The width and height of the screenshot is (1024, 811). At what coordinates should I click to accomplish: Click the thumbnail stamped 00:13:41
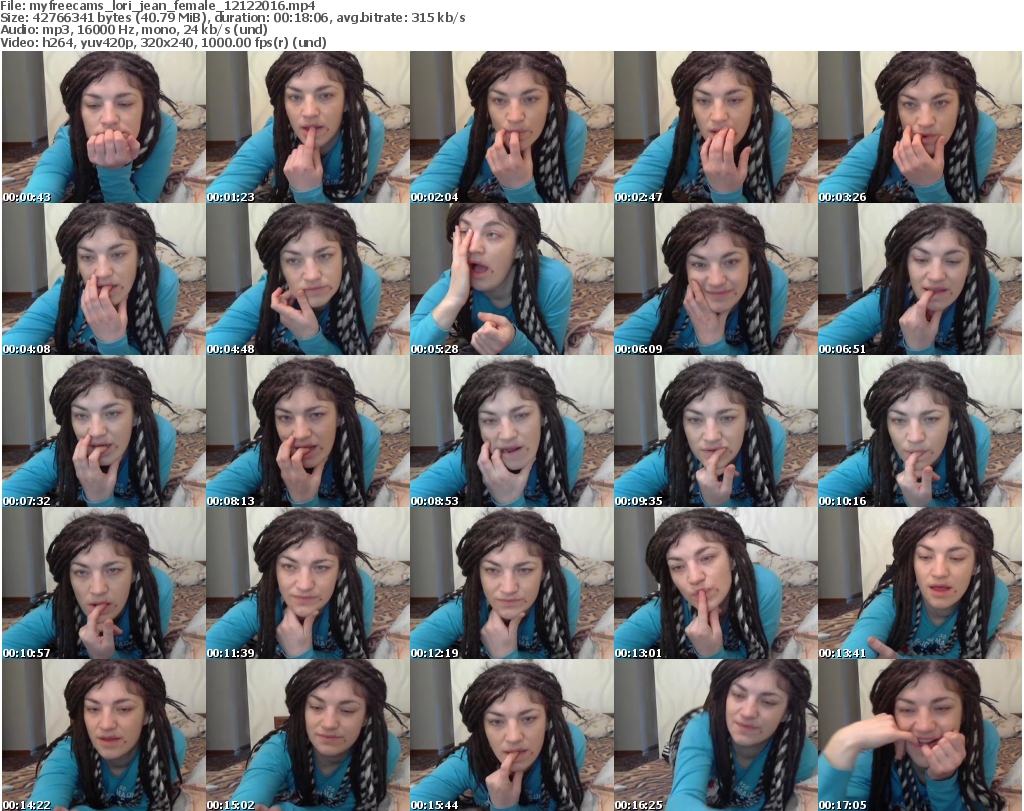(920, 583)
